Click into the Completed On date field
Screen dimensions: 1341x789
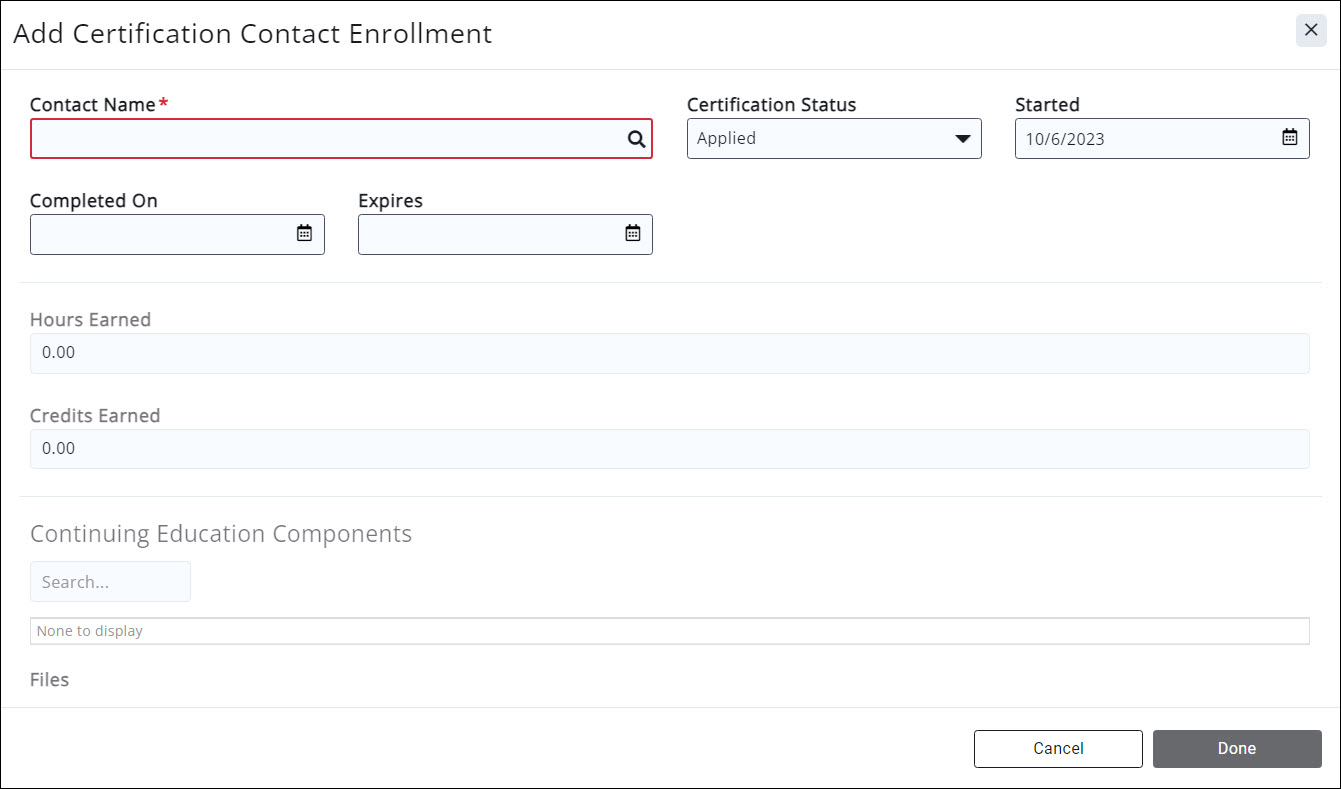pyautogui.click(x=160, y=234)
